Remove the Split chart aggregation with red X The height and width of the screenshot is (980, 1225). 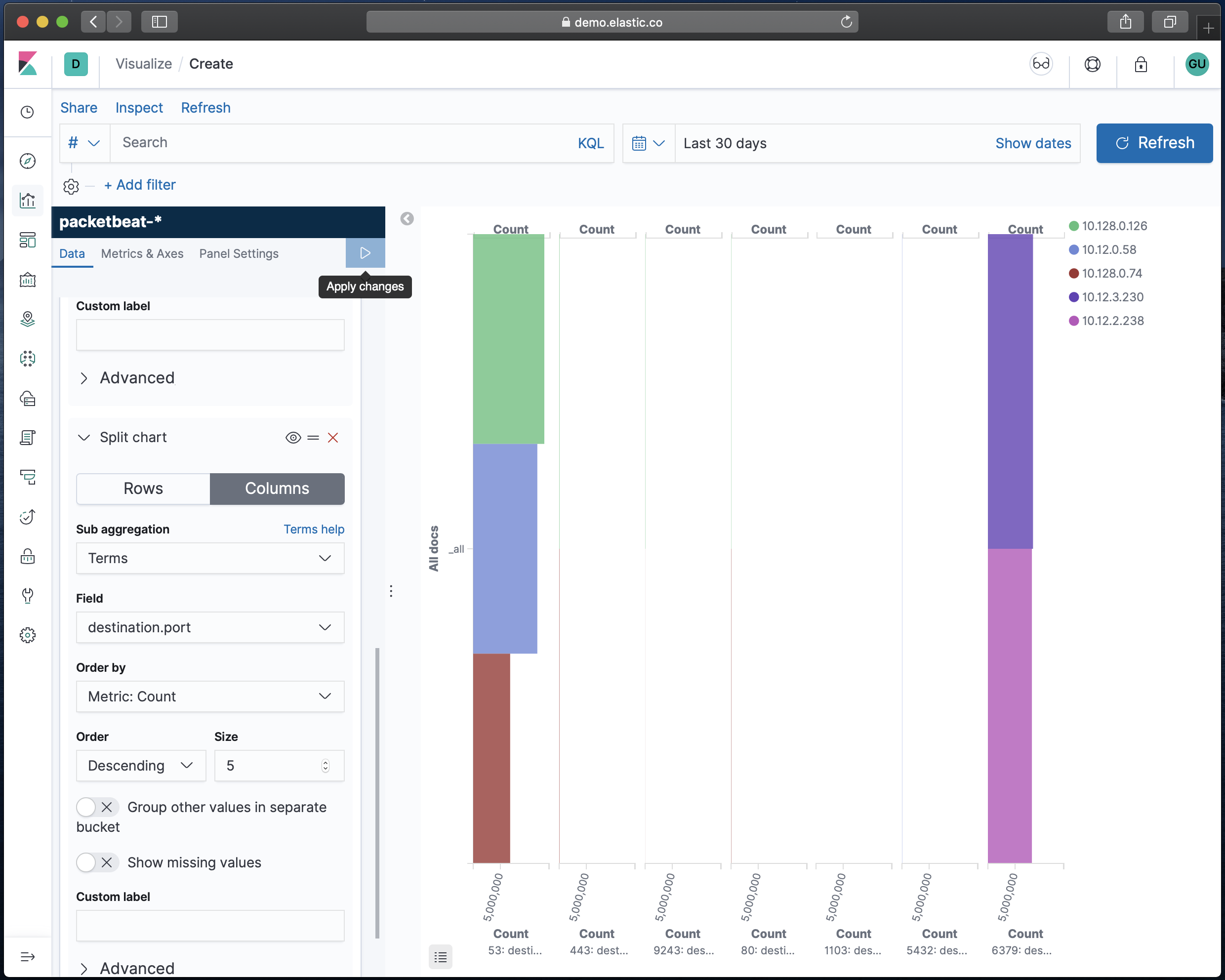click(333, 438)
